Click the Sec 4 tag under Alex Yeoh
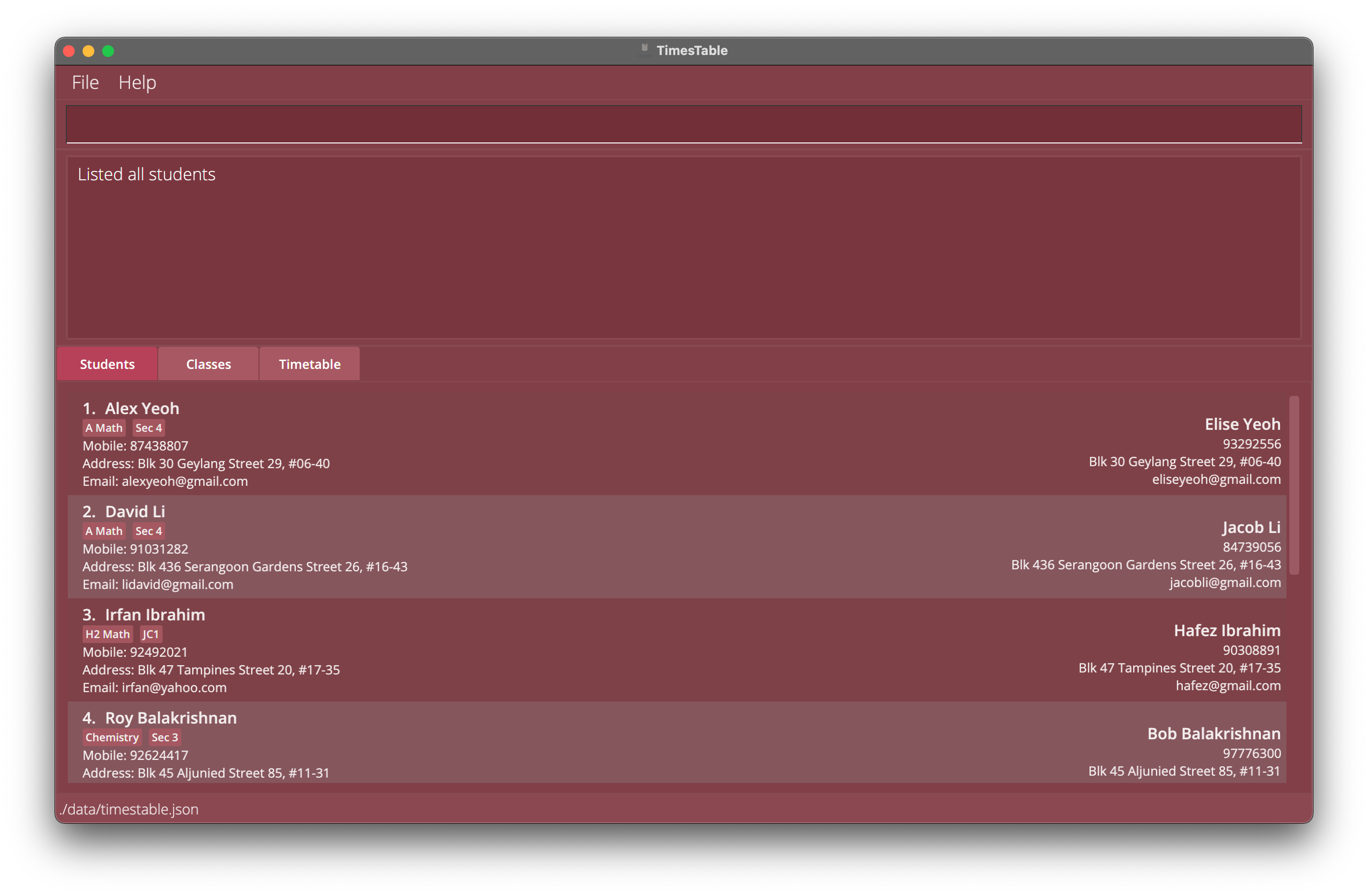 (149, 428)
